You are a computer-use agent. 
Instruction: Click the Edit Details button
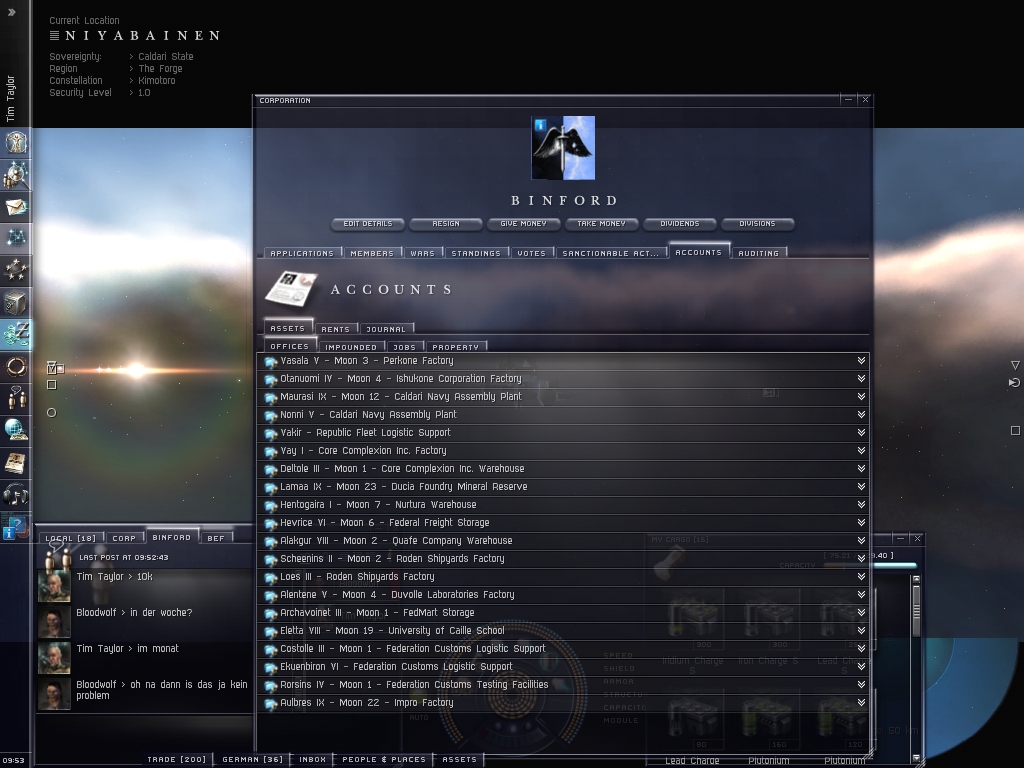(368, 224)
